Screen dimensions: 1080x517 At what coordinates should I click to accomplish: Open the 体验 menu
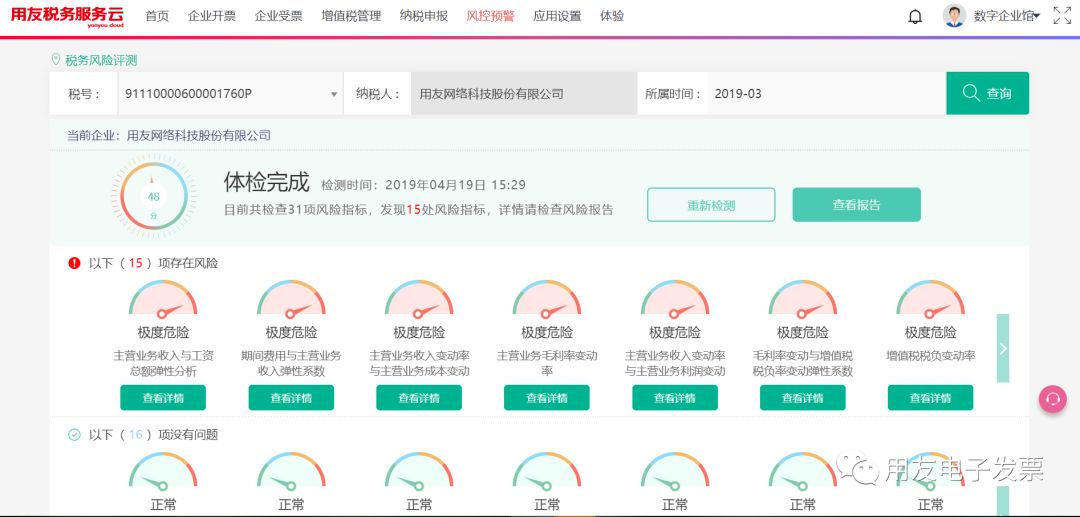[x=612, y=17]
